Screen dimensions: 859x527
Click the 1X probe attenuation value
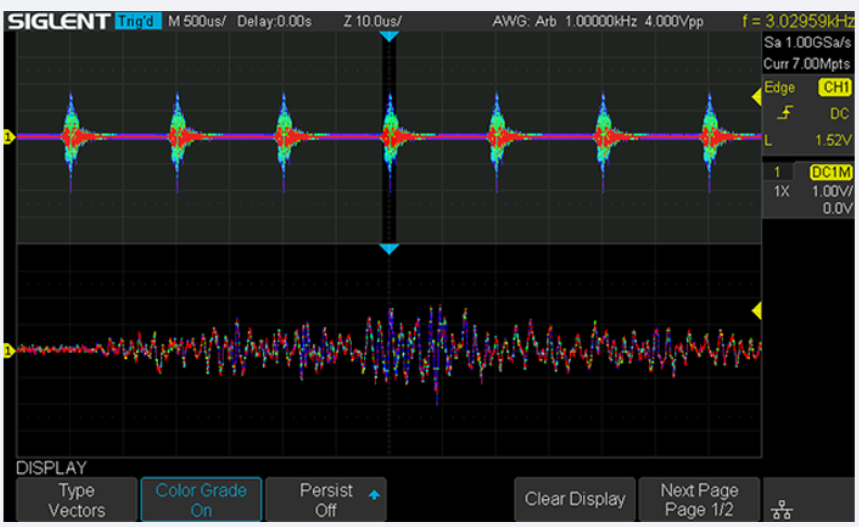(782, 191)
